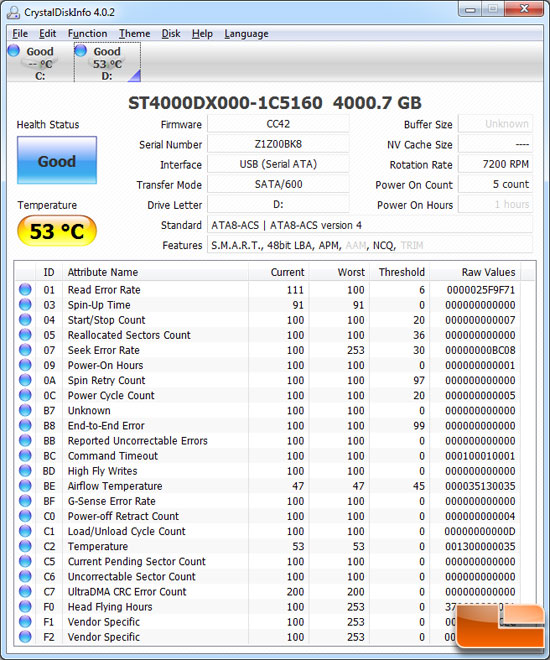Click the status orb for Start/Stop Count

tap(25, 320)
